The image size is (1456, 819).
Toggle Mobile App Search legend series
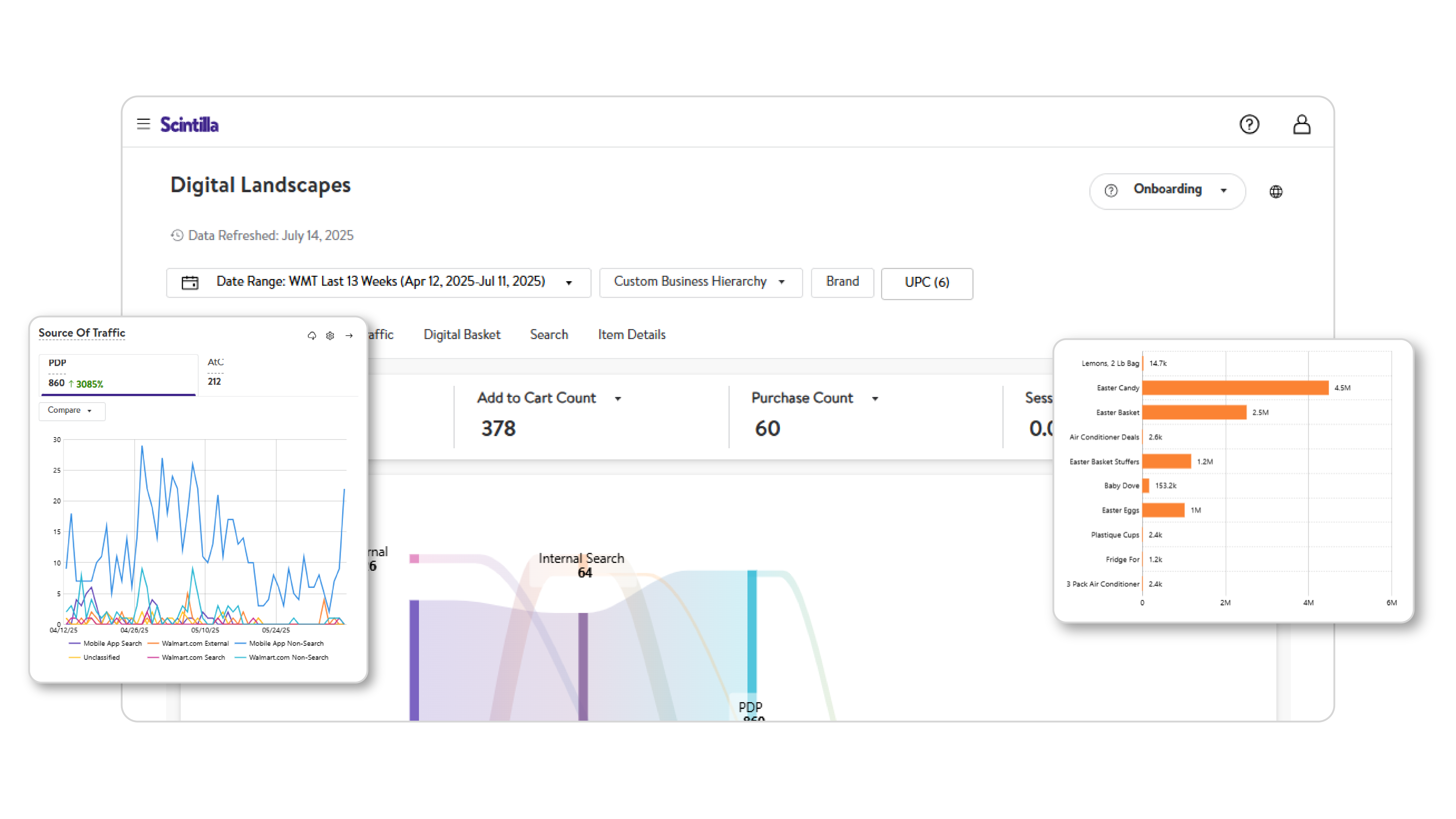tap(106, 643)
